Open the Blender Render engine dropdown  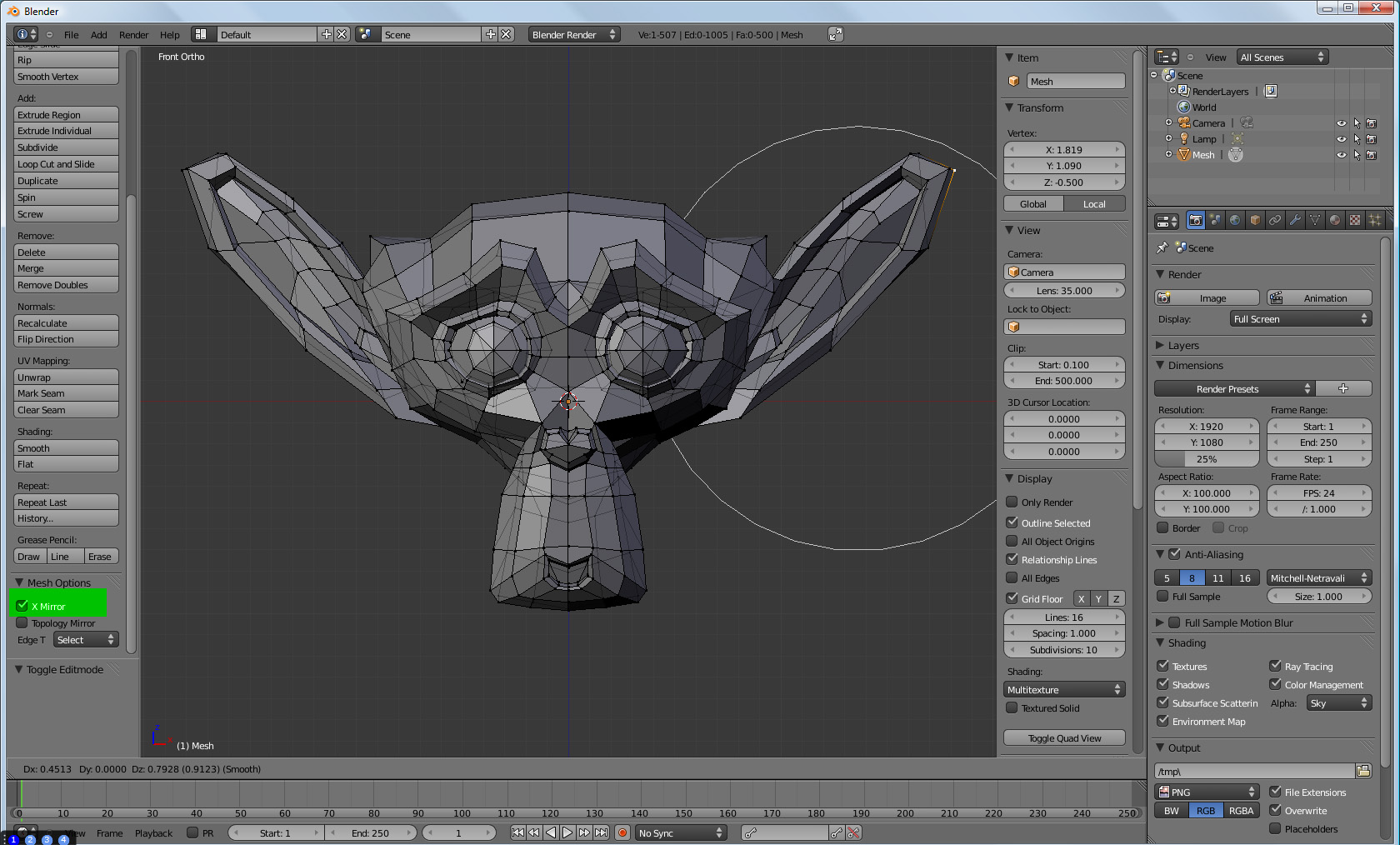[573, 34]
